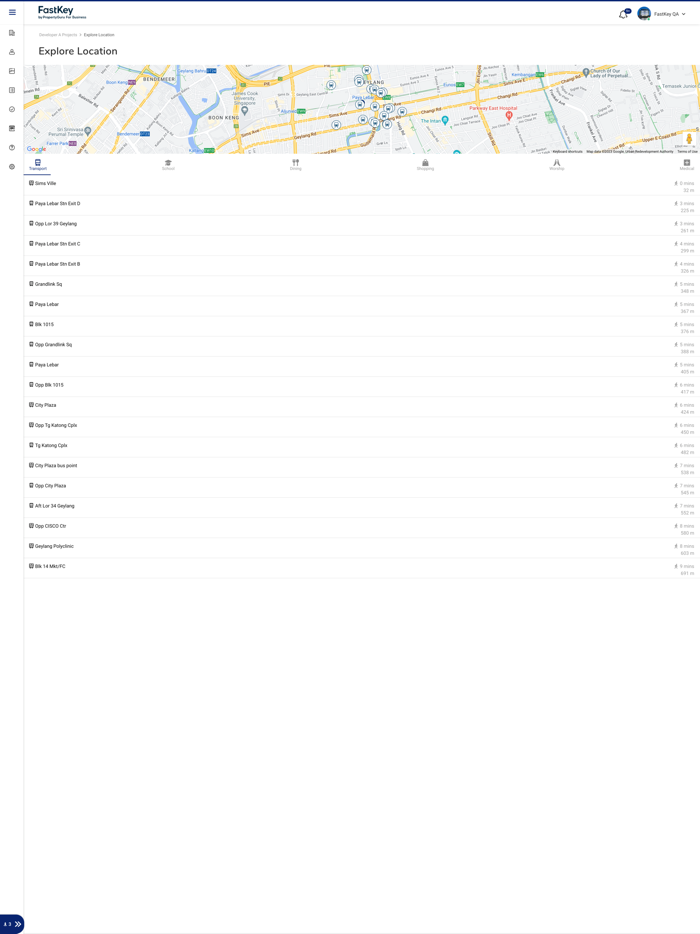The width and height of the screenshot is (700, 934).
Task: Click Street View pegman on map
Action: 689,139
